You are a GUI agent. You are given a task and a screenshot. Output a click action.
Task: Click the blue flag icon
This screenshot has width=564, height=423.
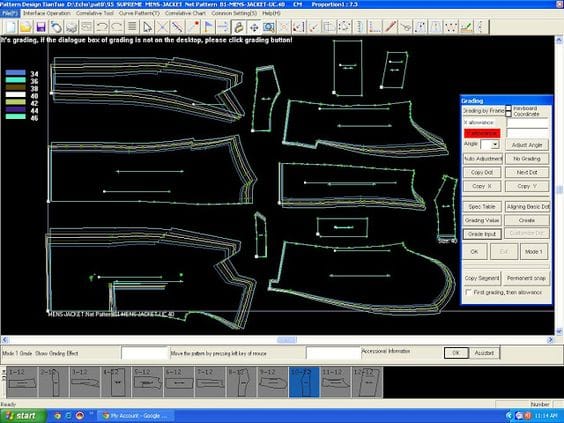(x=208, y=27)
